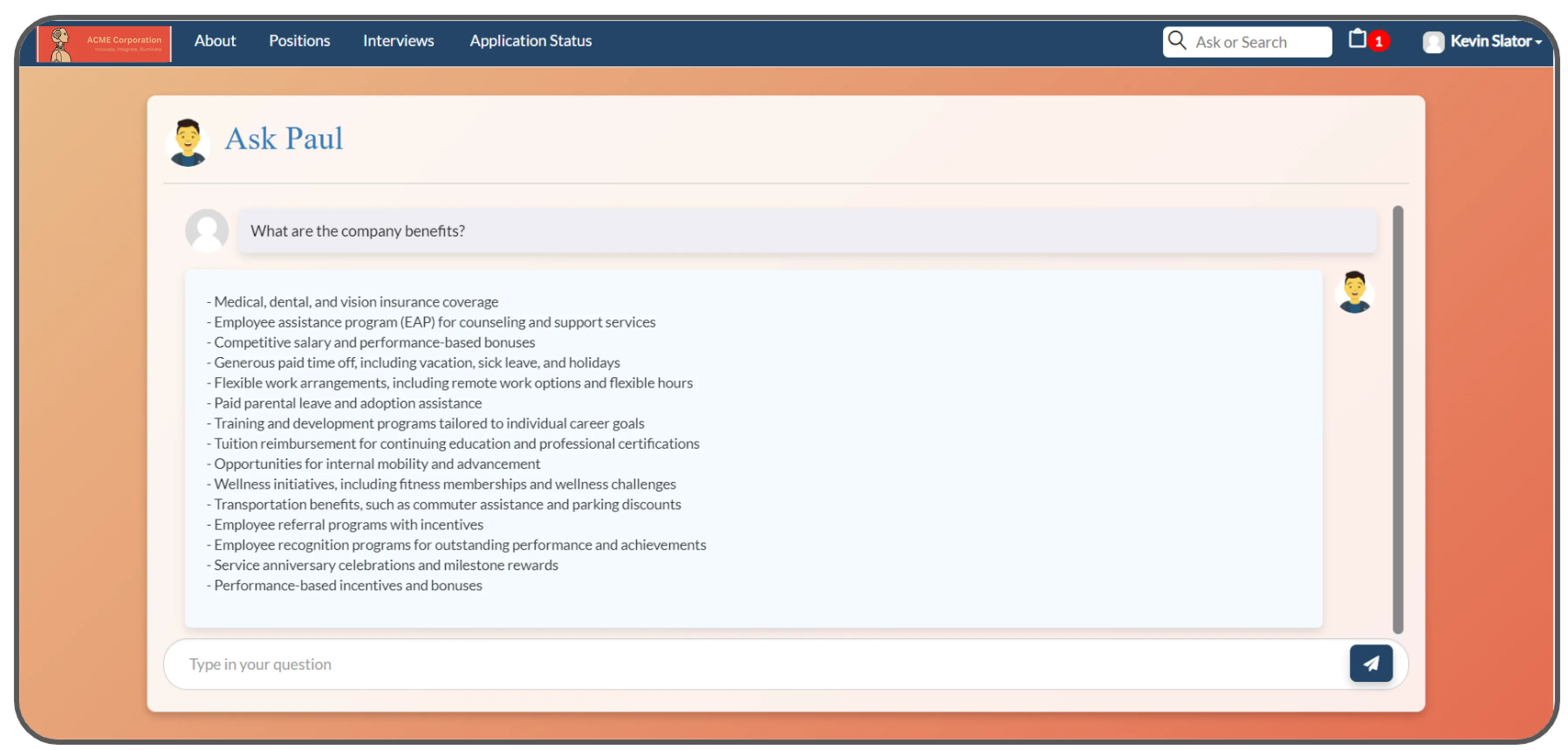Open the clipboard notifications icon
This screenshot has width=1568, height=750.
[1357, 39]
